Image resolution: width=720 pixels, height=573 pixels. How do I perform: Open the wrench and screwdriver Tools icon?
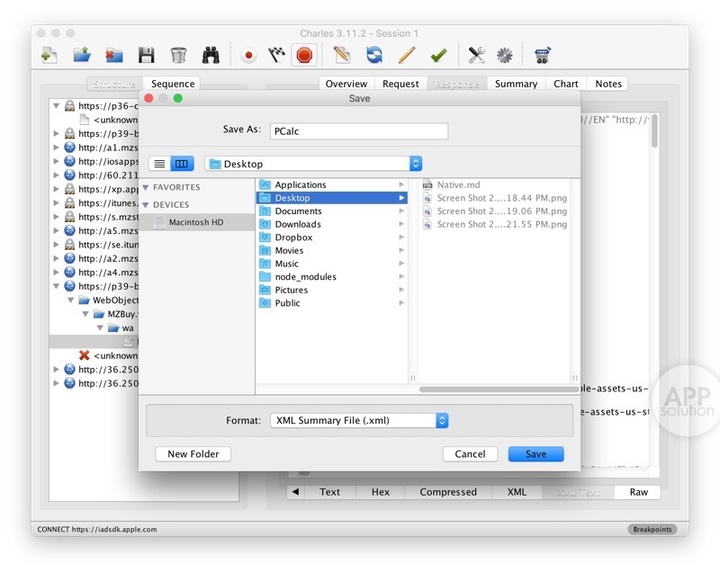click(477, 55)
